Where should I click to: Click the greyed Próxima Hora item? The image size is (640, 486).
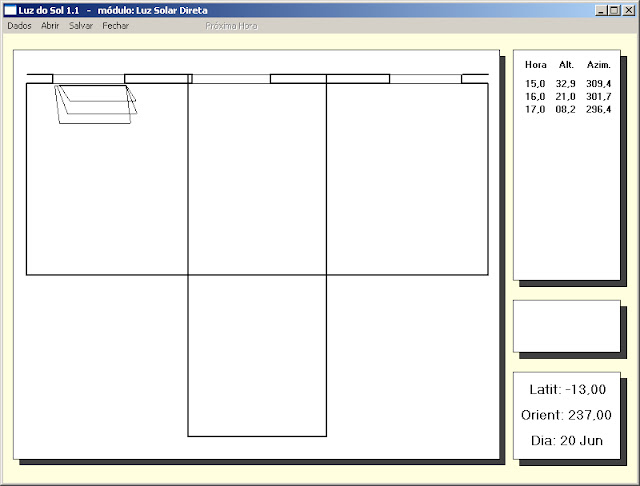[x=231, y=26]
